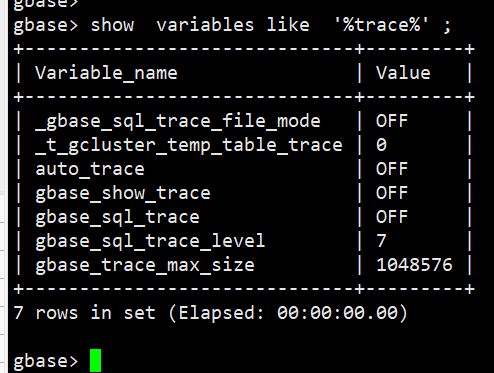Click the 0 value for _t_gcluster_temp_table_trace
The image size is (494, 373).
pyautogui.click(x=381, y=145)
